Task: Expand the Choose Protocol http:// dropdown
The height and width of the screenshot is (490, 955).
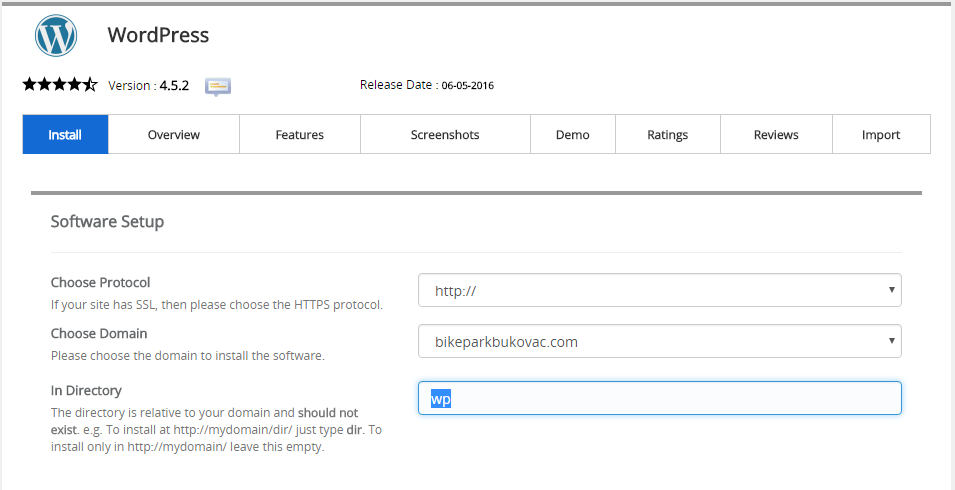Action: pos(660,290)
